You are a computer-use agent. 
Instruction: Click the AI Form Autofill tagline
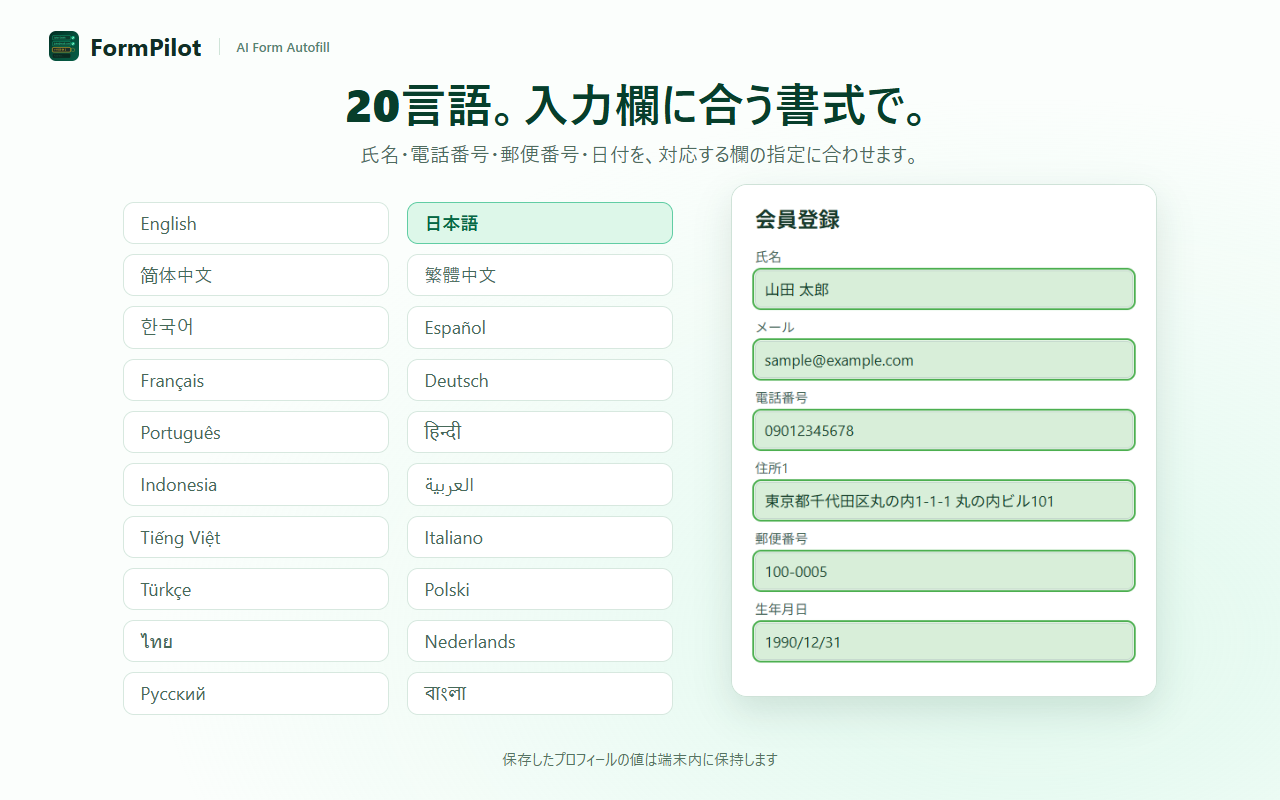(x=283, y=47)
